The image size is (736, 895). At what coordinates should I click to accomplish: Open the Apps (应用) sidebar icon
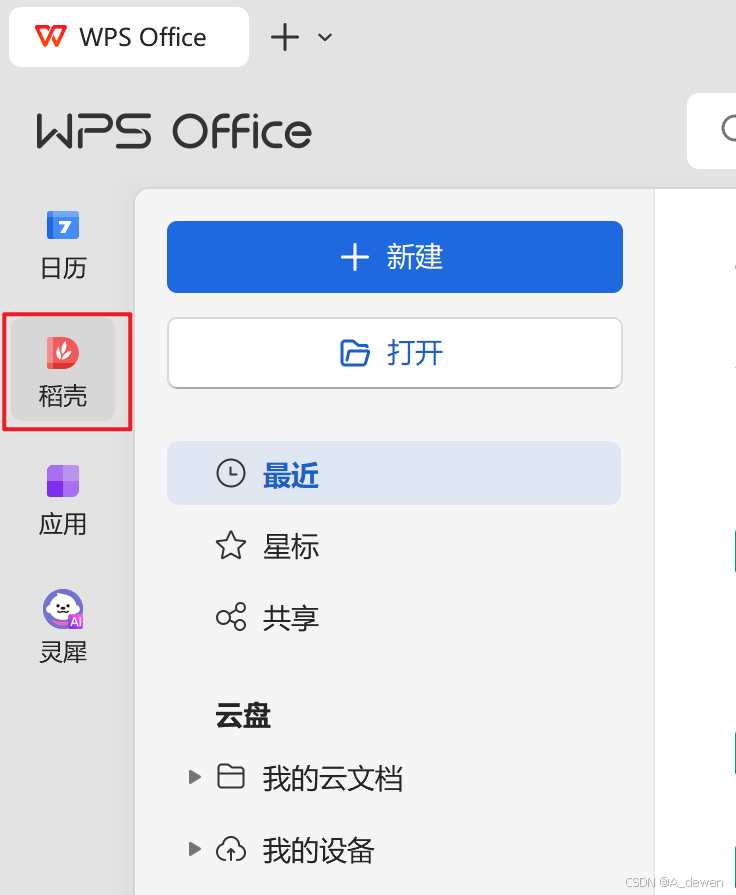(63, 501)
